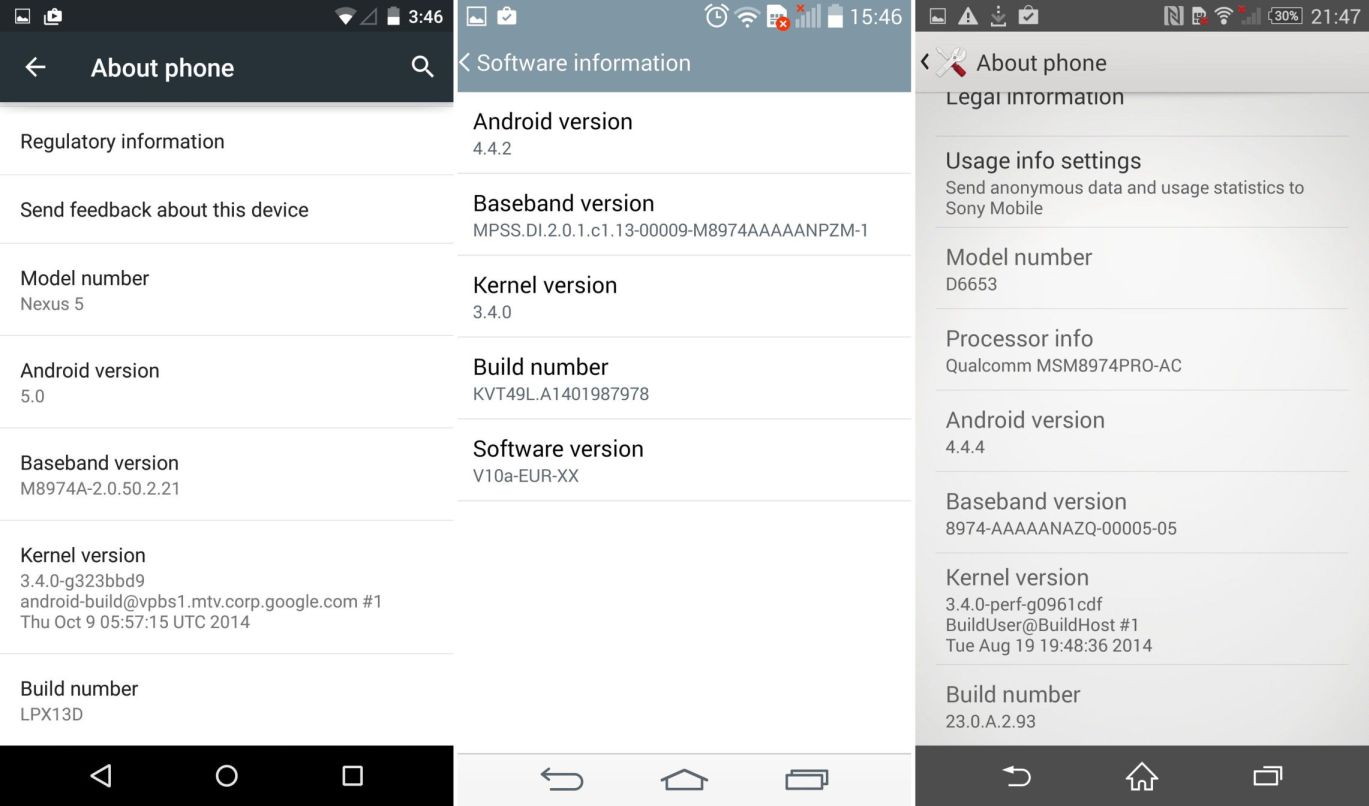Viewport: 1369px width, 806px height.
Task: Tap the LG recent apps button
Action: [807, 779]
